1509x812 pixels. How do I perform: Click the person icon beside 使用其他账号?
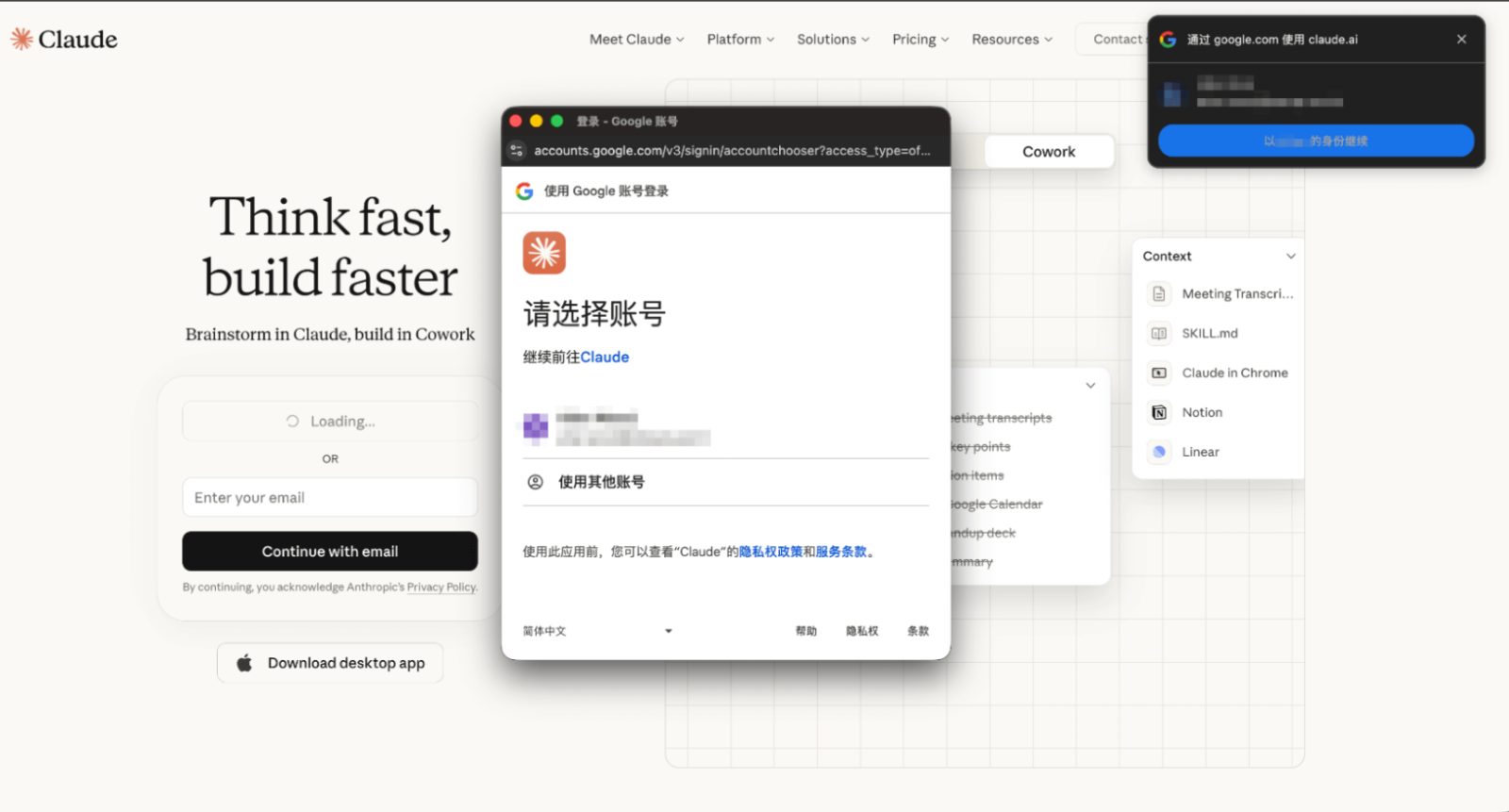pos(535,482)
